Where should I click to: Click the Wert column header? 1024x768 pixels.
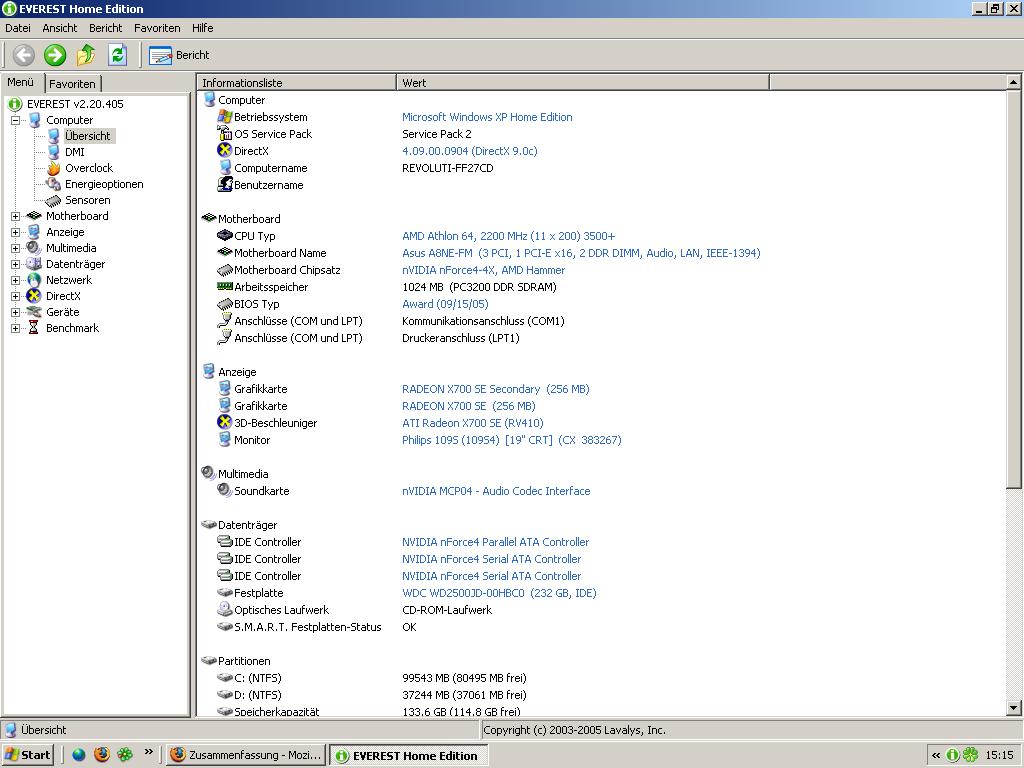coord(583,82)
